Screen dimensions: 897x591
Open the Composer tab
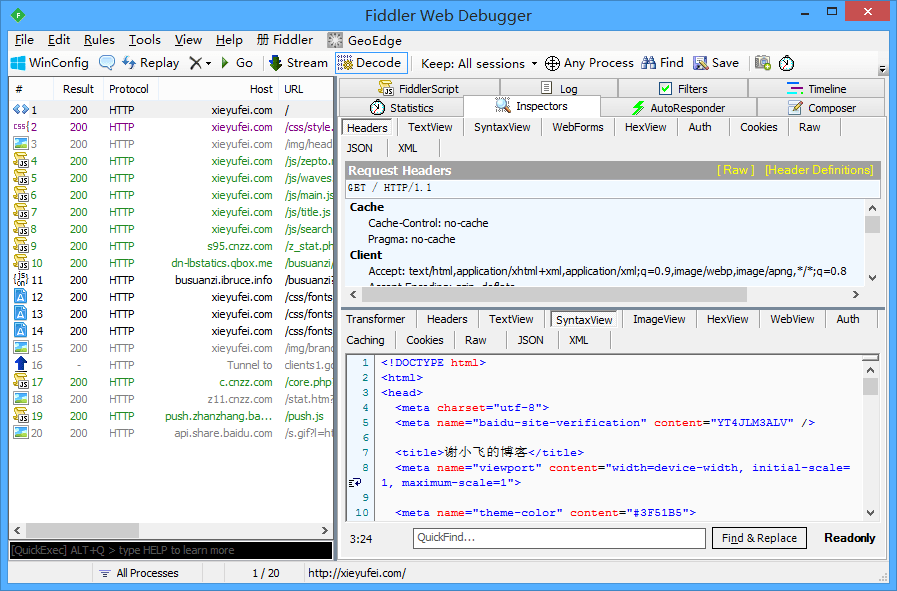click(821, 108)
